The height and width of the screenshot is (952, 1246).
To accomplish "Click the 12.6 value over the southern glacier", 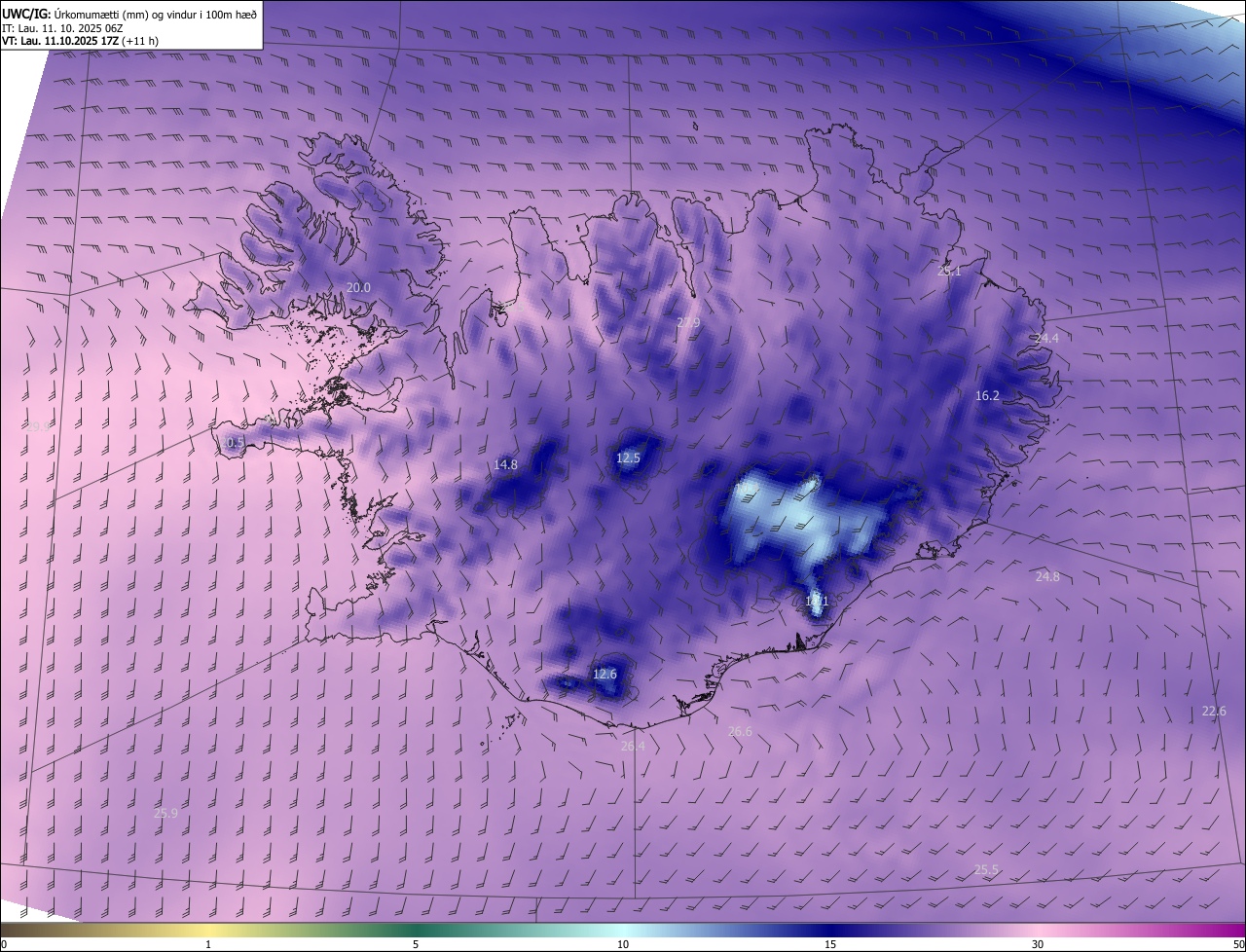I will point(605,674).
